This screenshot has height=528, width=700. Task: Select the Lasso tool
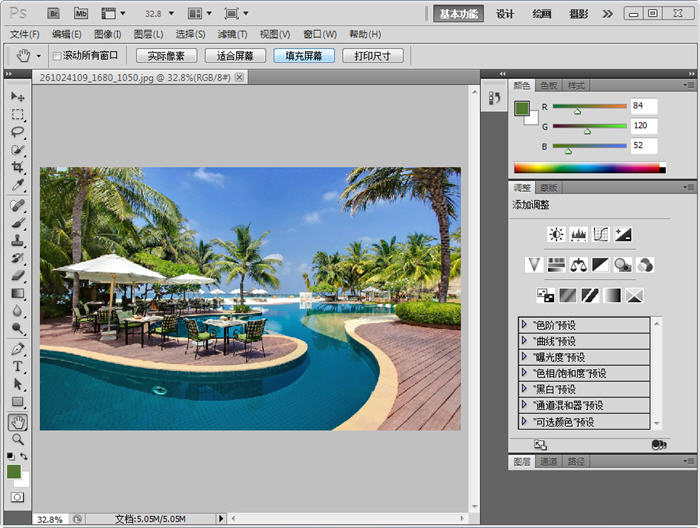click(17, 132)
